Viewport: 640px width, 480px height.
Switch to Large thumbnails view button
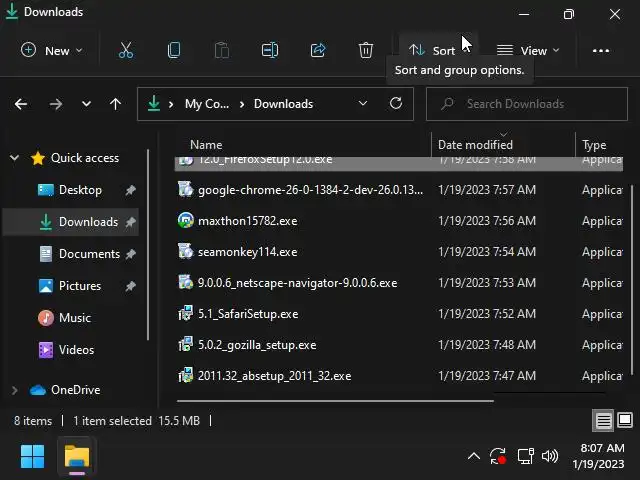point(625,420)
